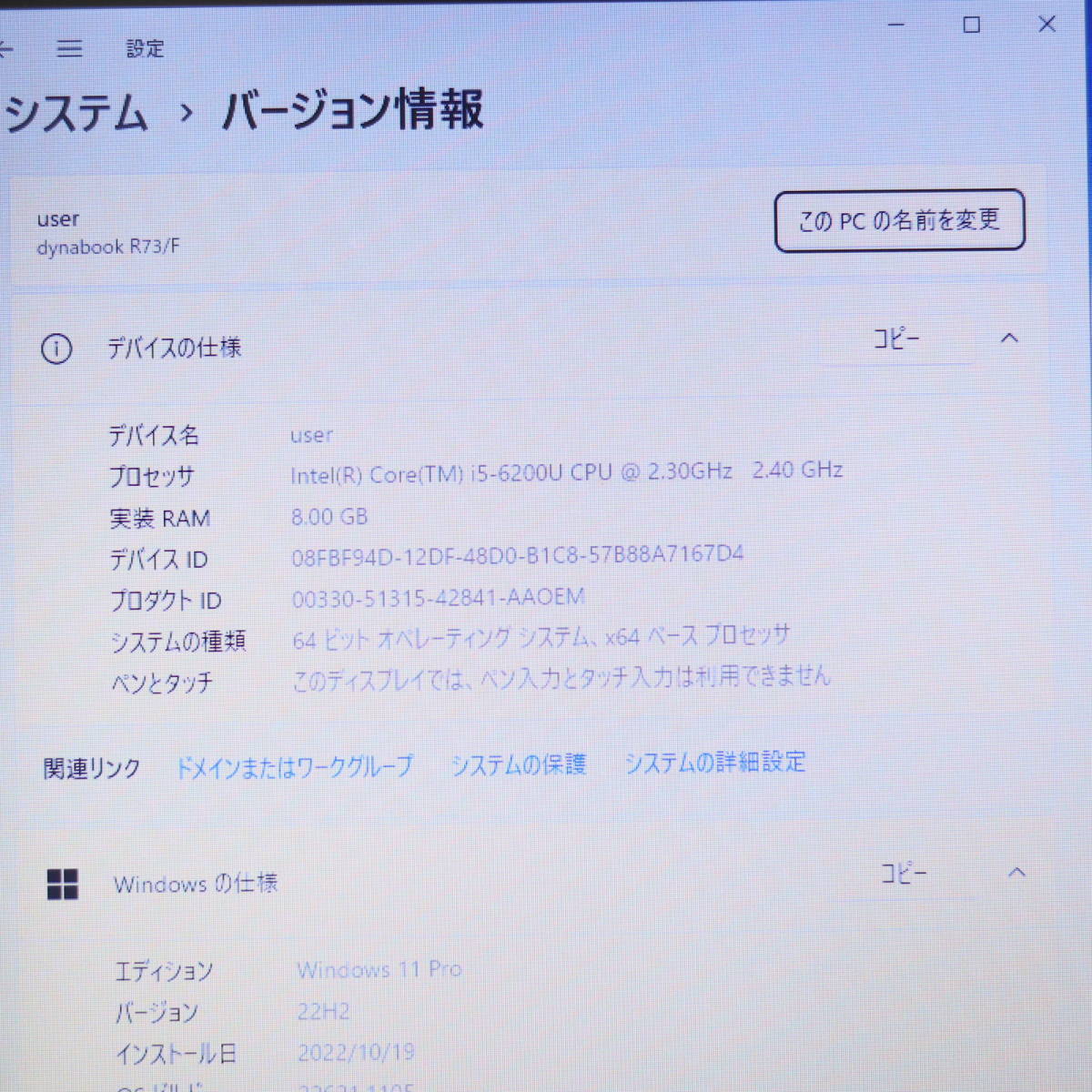Image resolution: width=1092 pixels, height=1092 pixels.
Task: Select processor value i5-6200U text
Action: 566,472
